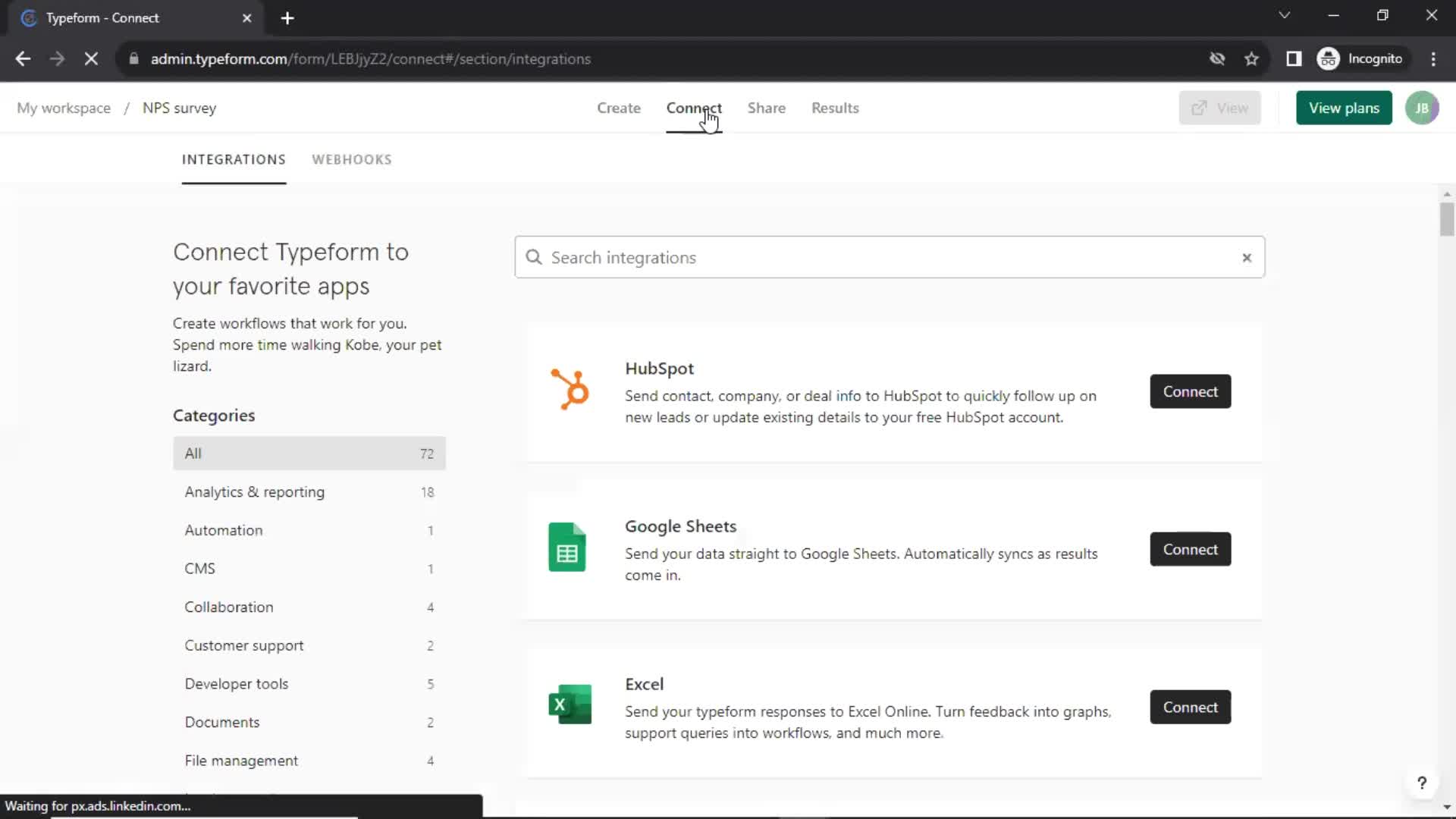1456x819 pixels.
Task: Click the Categories heading
Action: click(214, 416)
